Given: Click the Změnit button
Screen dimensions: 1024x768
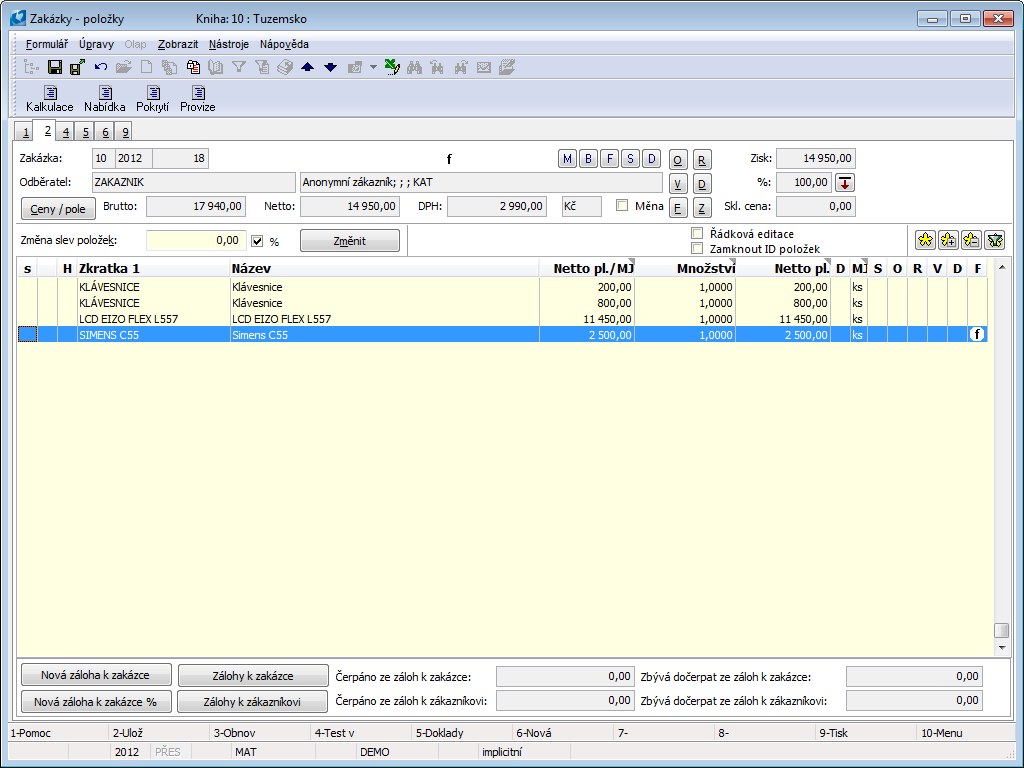Looking at the screenshot, I should tap(349, 241).
